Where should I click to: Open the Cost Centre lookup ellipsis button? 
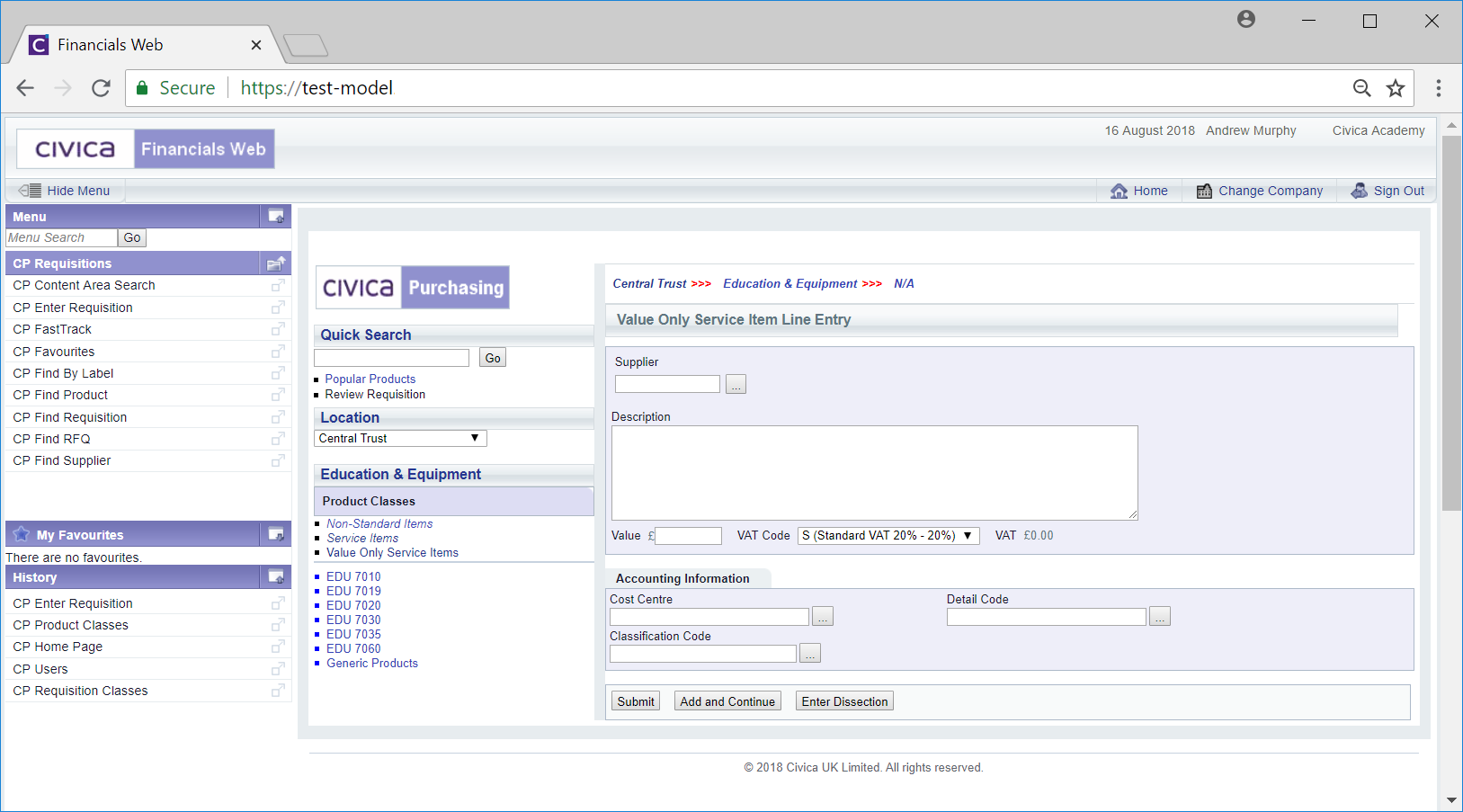pyautogui.click(x=822, y=617)
